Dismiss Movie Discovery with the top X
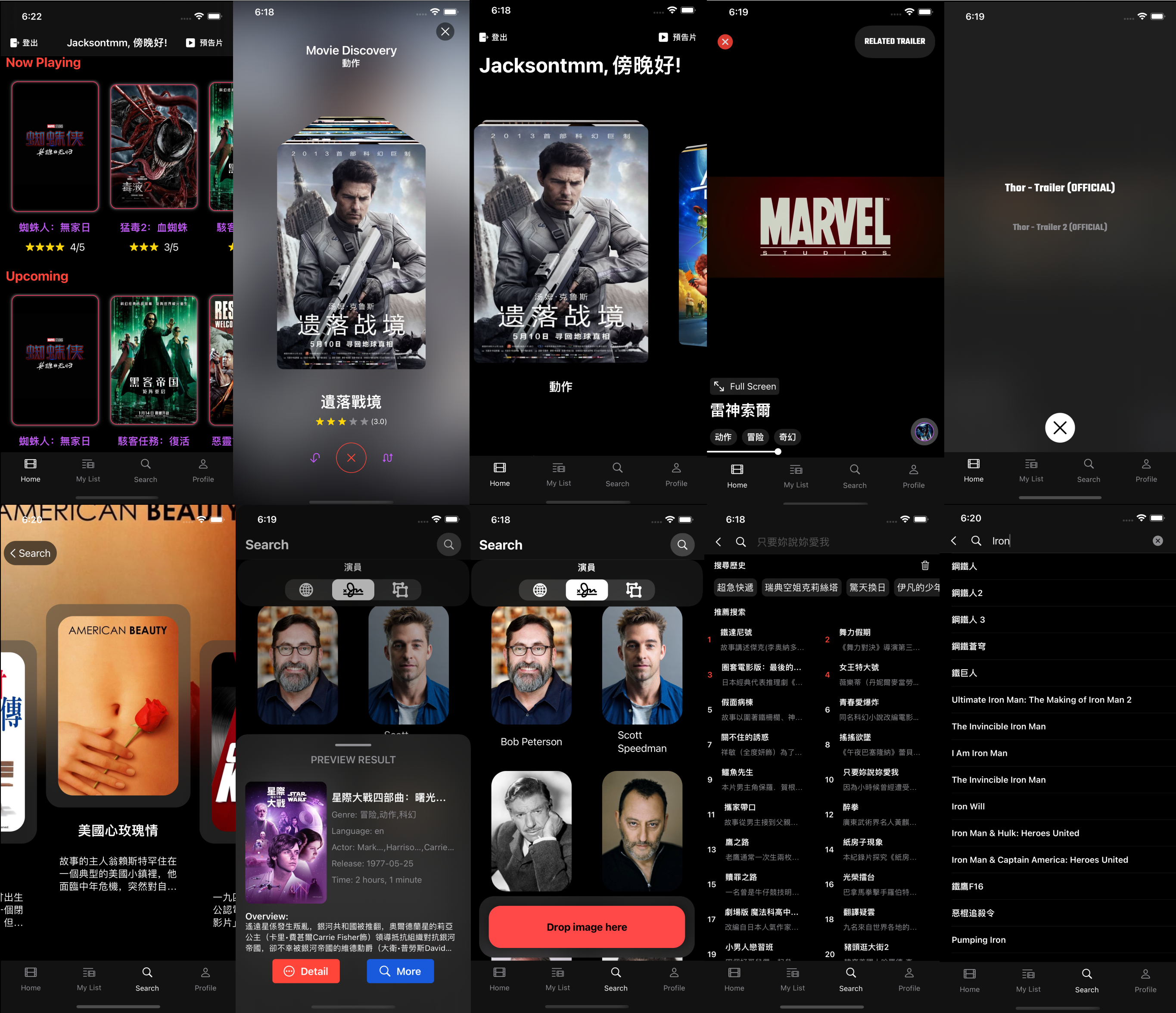1176x1013 pixels. point(445,32)
